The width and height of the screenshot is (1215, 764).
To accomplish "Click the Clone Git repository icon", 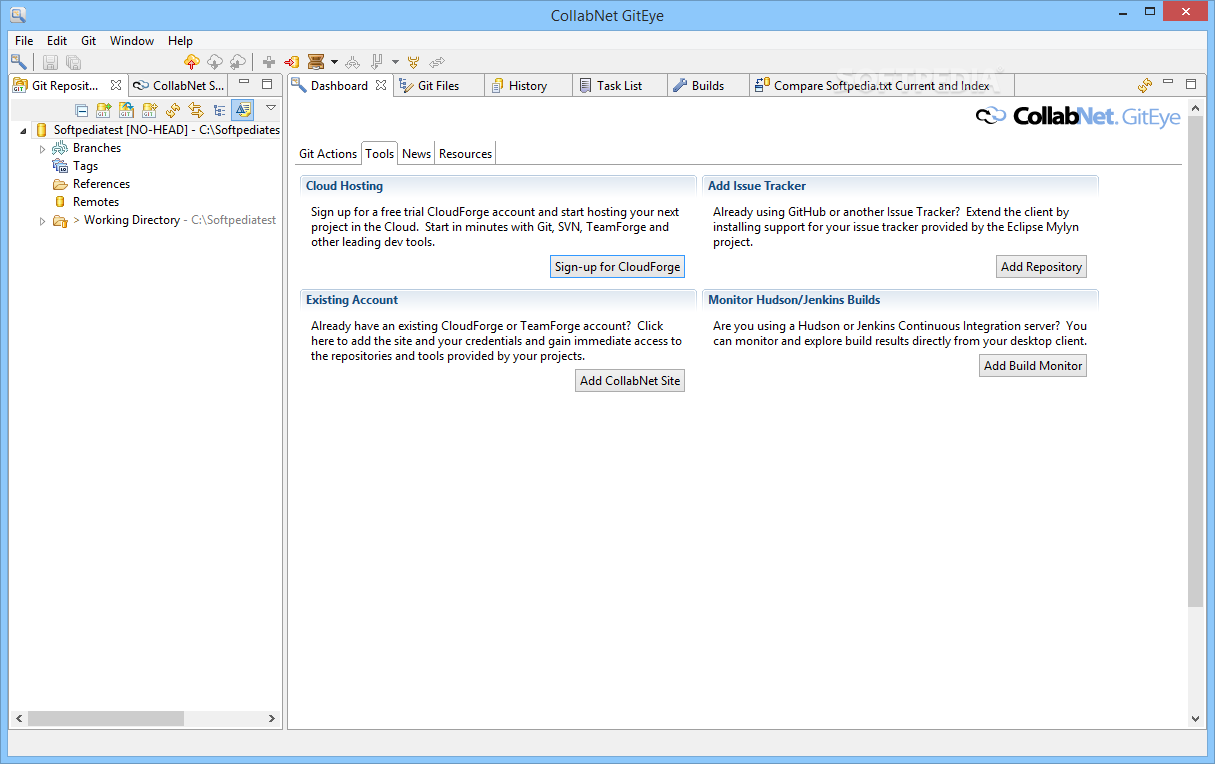I will (x=126, y=110).
